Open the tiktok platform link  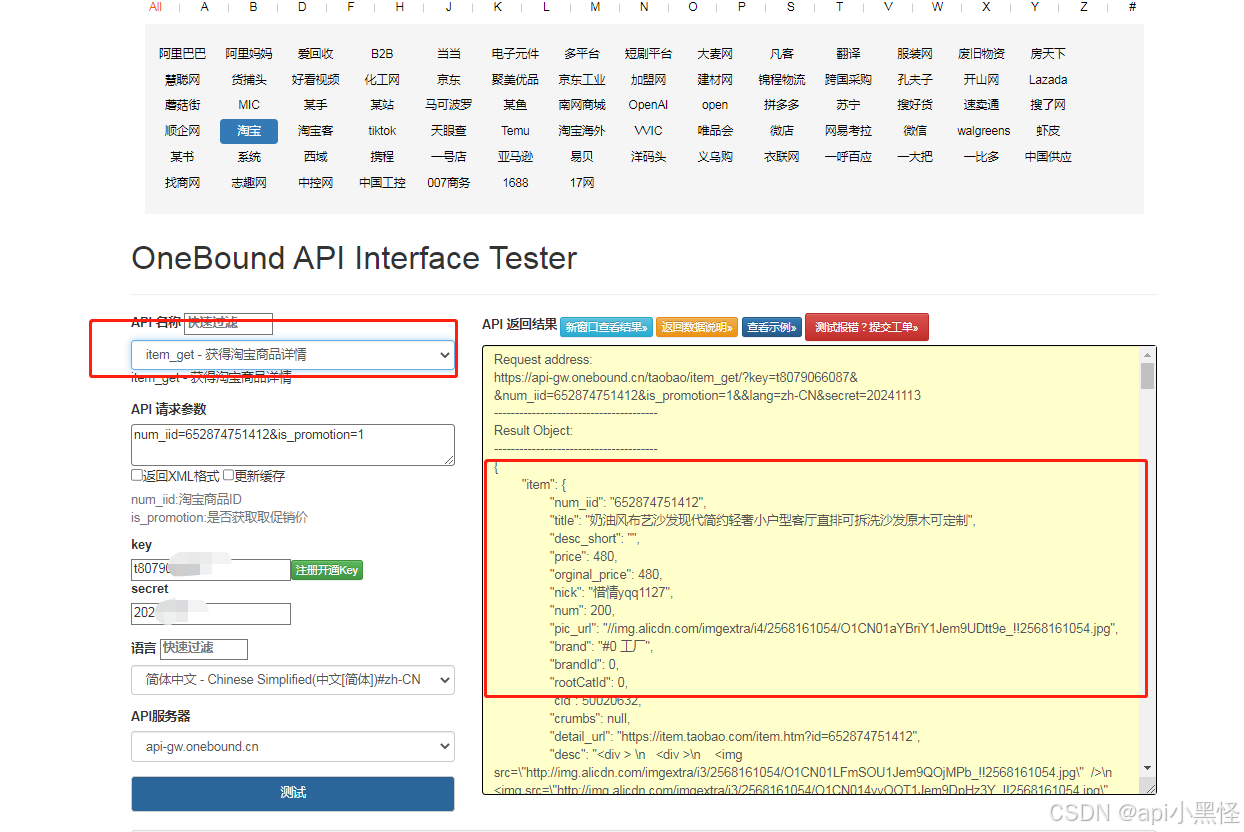[x=382, y=131]
